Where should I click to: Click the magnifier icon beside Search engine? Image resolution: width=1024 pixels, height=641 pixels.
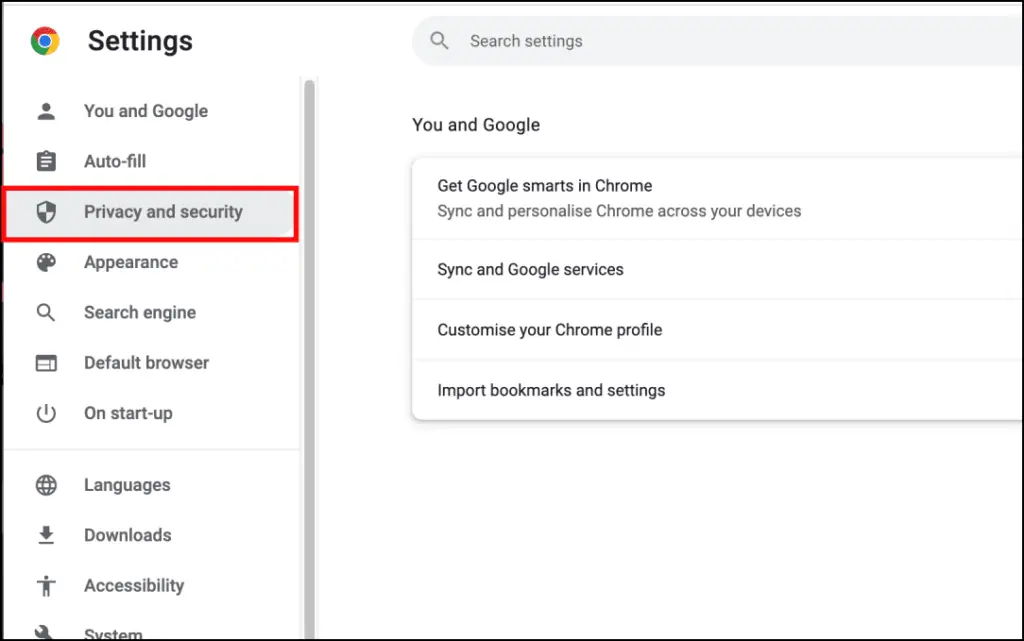tap(46, 313)
